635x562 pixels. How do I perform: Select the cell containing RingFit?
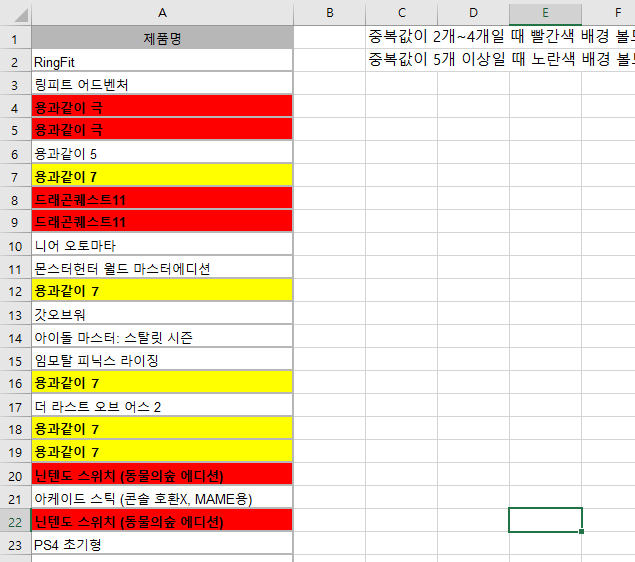click(162, 61)
